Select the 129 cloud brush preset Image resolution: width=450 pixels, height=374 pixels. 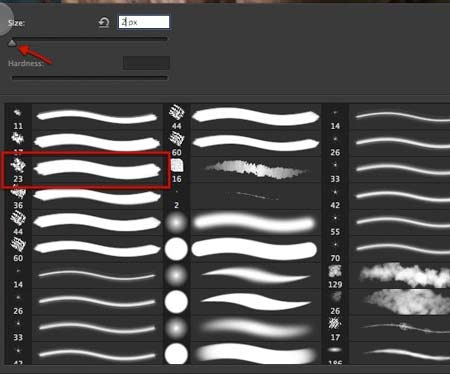click(386, 275)
